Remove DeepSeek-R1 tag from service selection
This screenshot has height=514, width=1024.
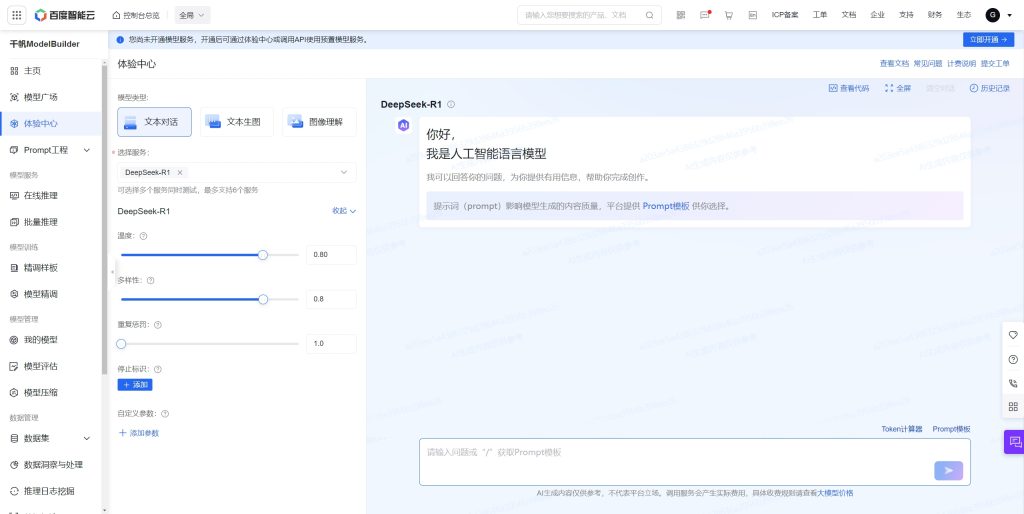coord(180,172)
